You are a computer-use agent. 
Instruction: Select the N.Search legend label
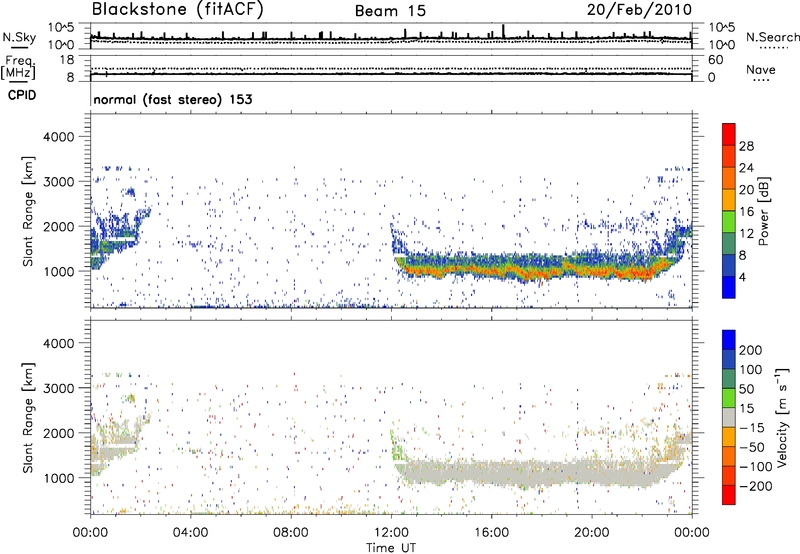(772, 37)
